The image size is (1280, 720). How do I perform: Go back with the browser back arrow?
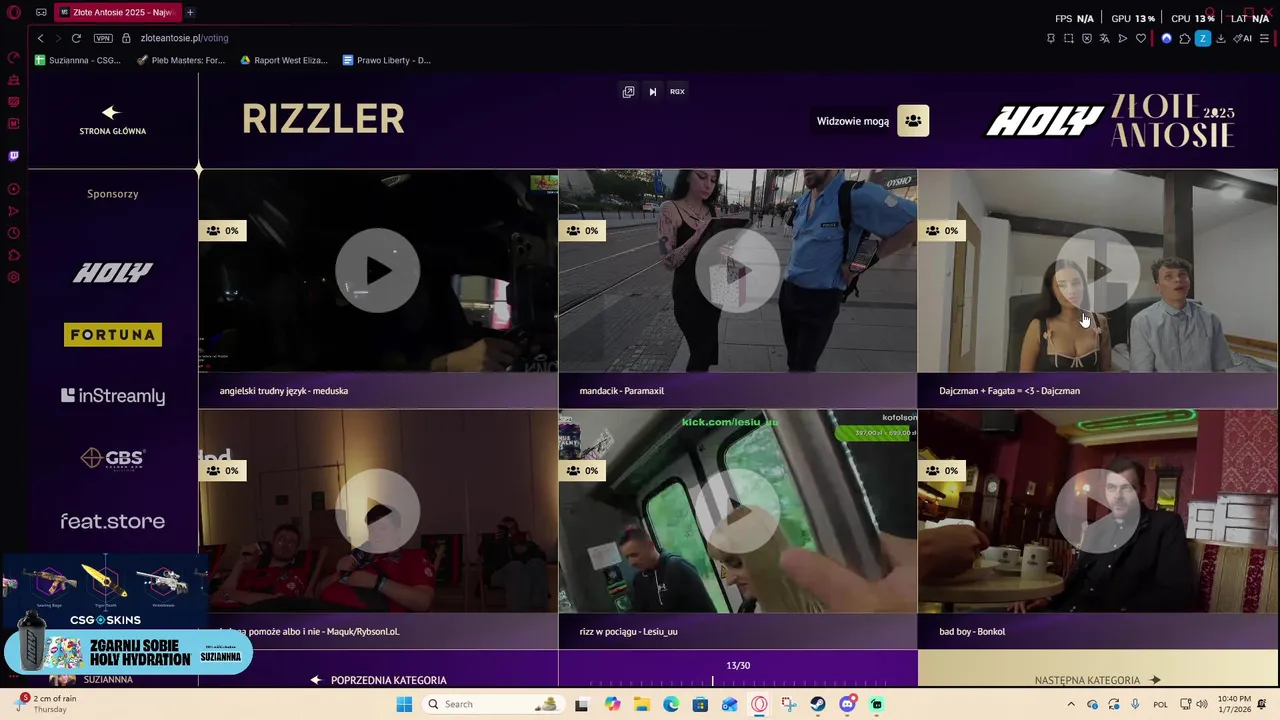pyautogui.click(x=40, y=38)
